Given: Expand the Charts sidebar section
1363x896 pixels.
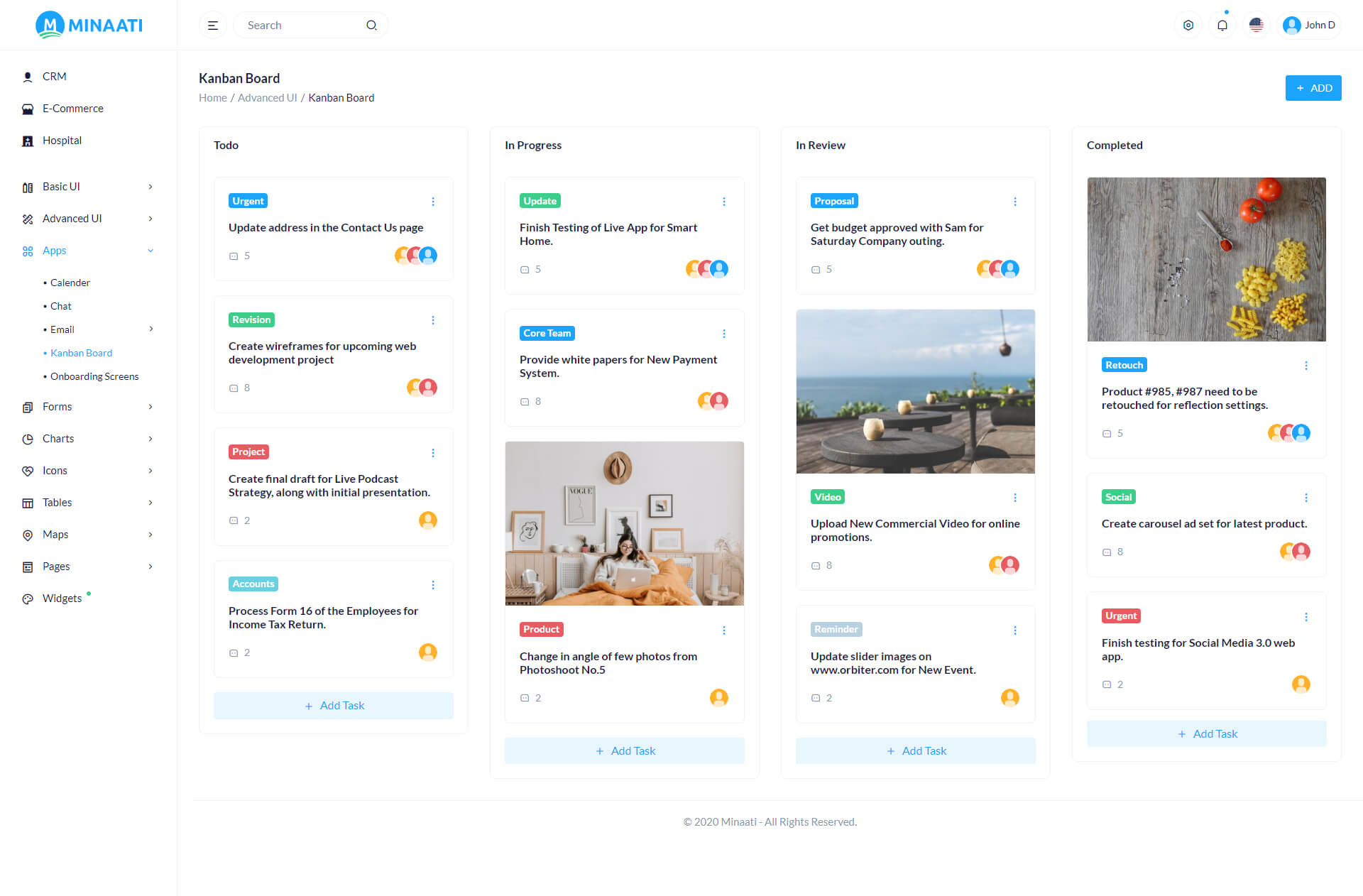Looking at the screenshot, I should click(x=58, y=438).
